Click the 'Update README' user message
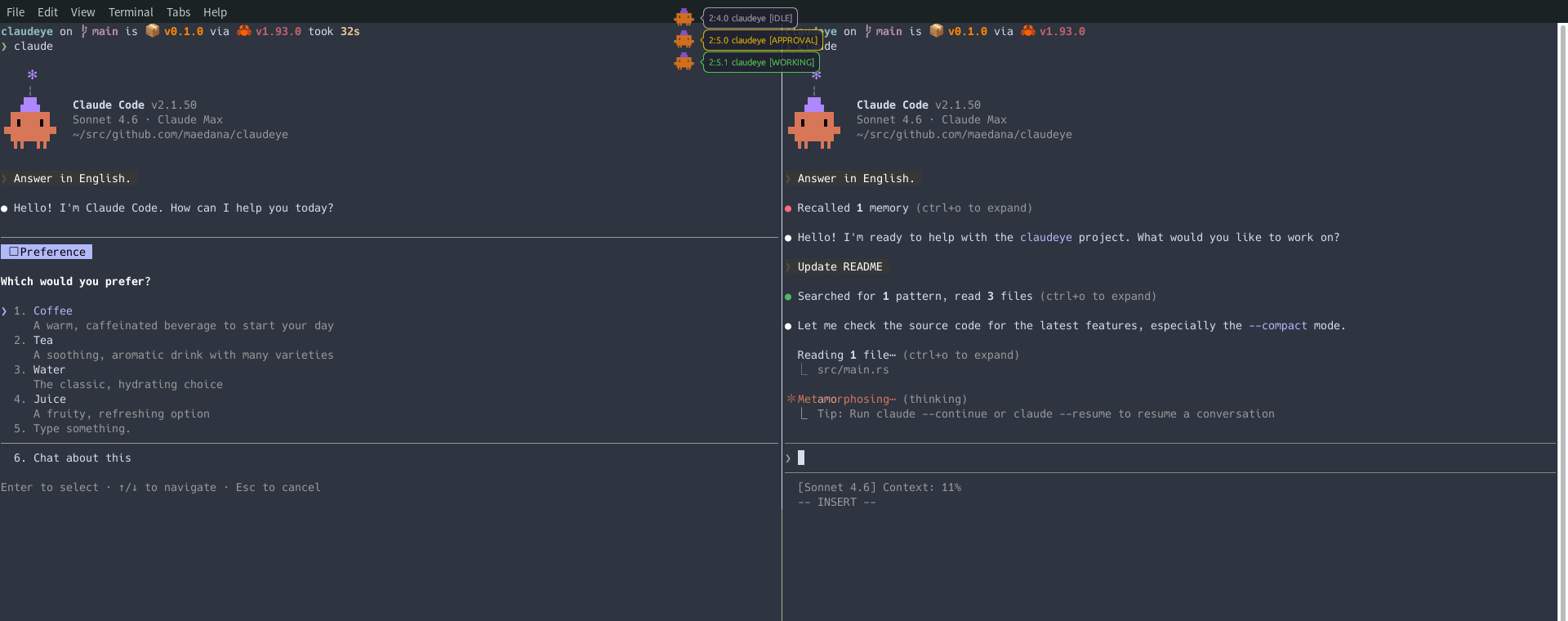Image resolution: width=1568 pixels, height=621 pixels. click(x=840, y=266)
